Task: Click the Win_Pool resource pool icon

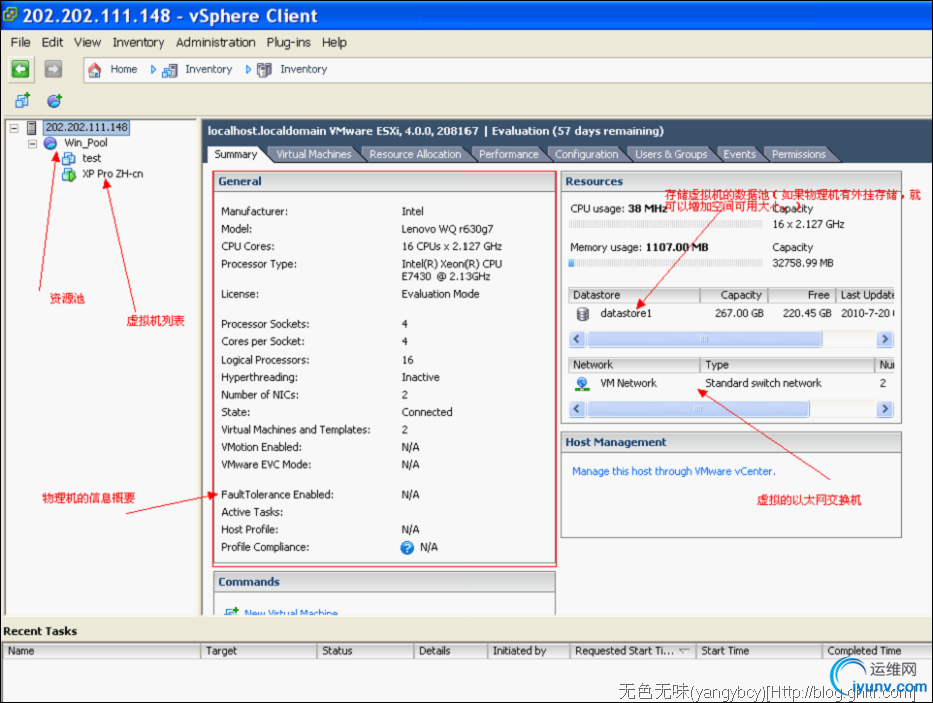Action: (x=51, y=143)
